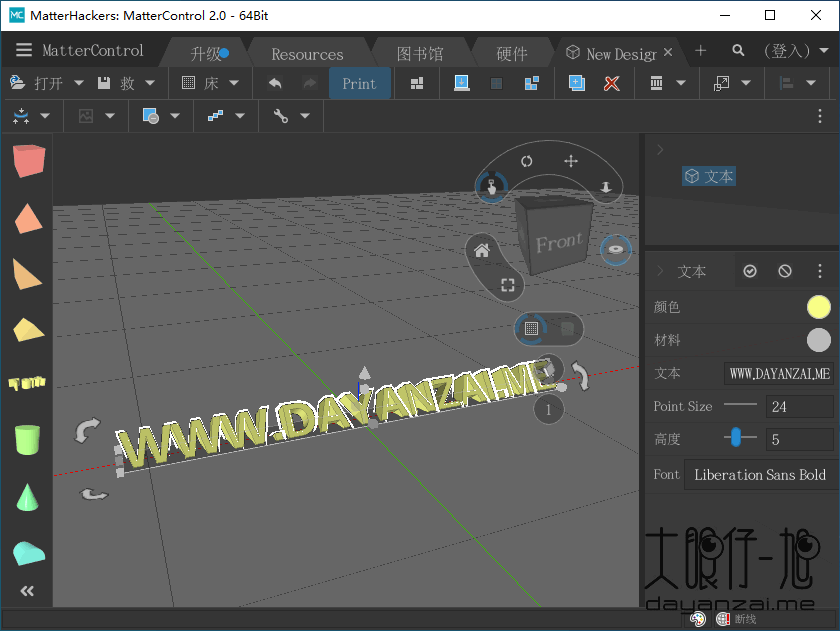Click the Undo arrow button
The image size is (840, 631).
275,83
